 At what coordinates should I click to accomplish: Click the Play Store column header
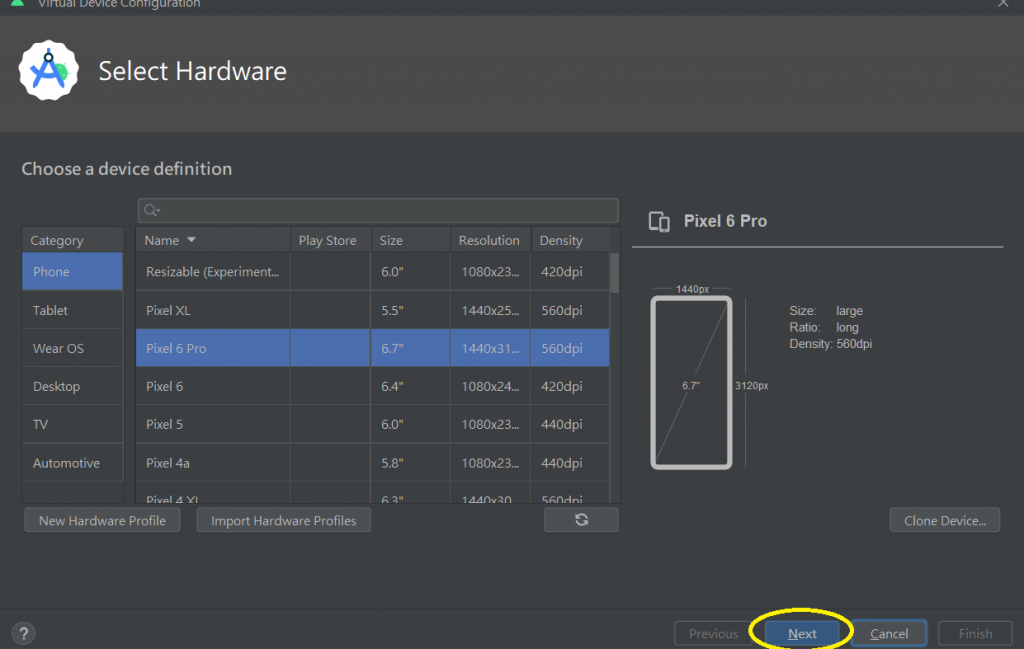[x=330, y=240]
